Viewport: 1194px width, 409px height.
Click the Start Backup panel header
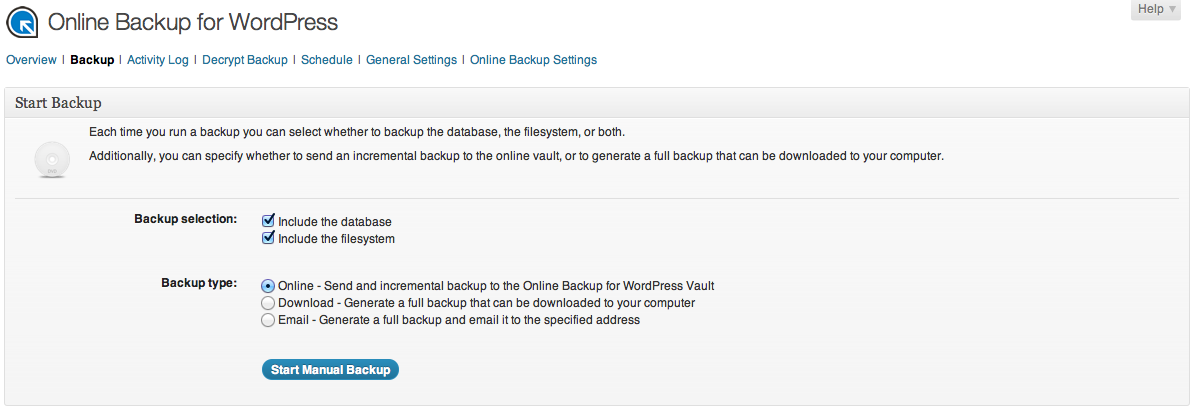(58, 103)
